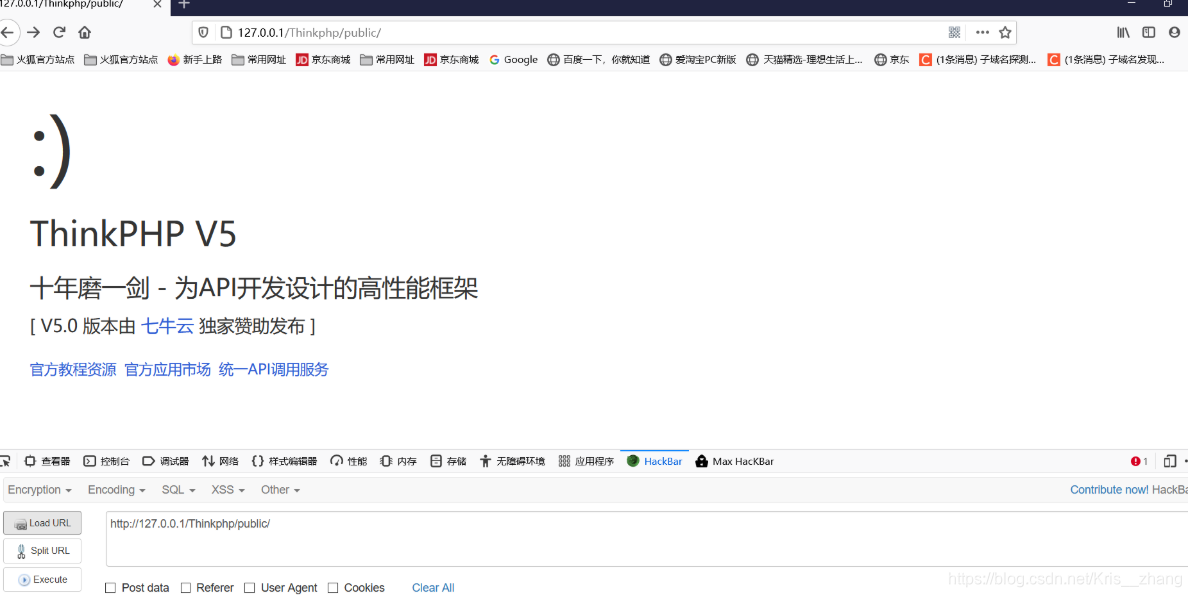Viewport: 1191px width, 597px height.
Task: Click the Split URL button
Action: point(43,551)
